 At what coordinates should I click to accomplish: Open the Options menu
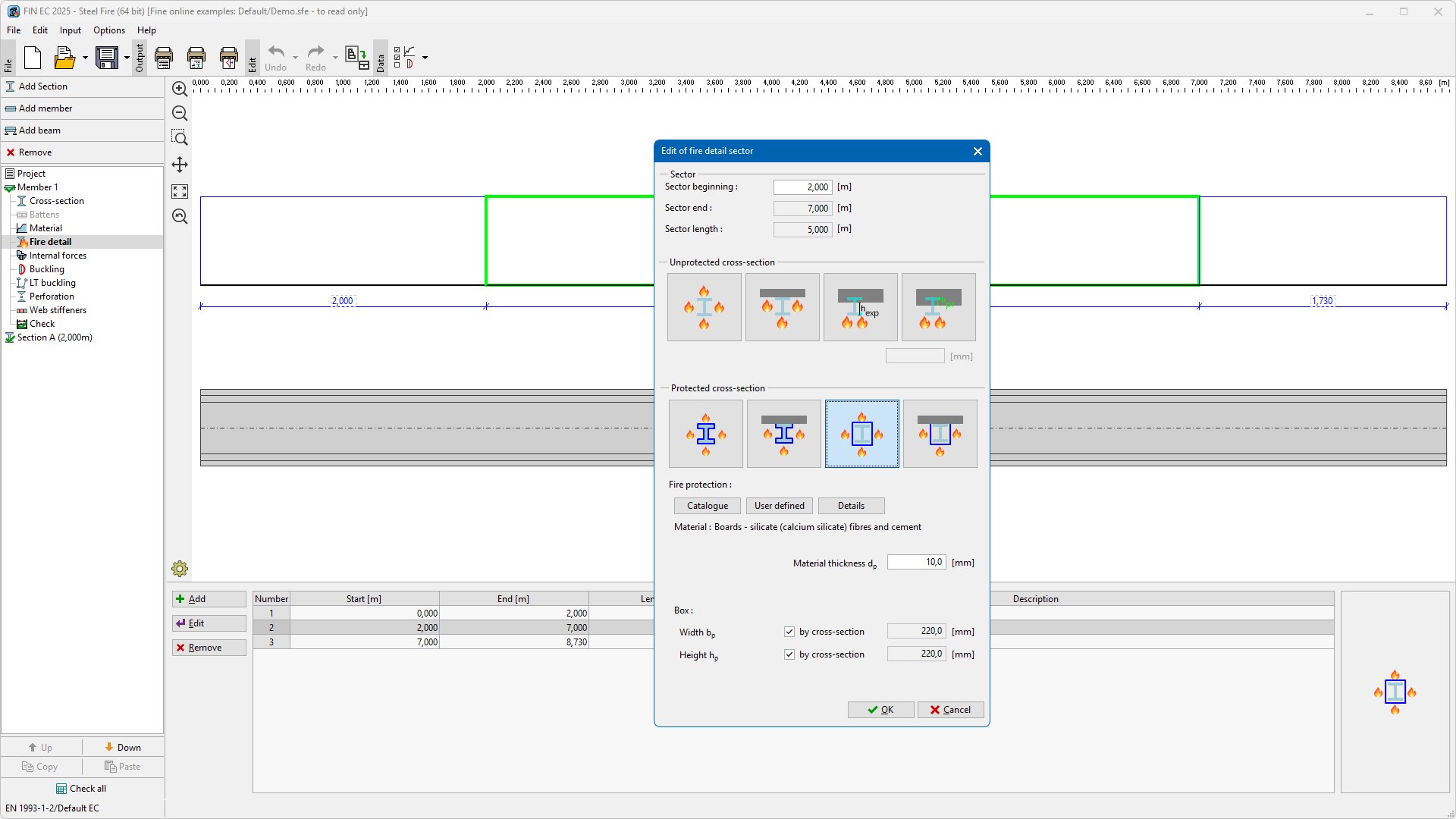[108, 30]
